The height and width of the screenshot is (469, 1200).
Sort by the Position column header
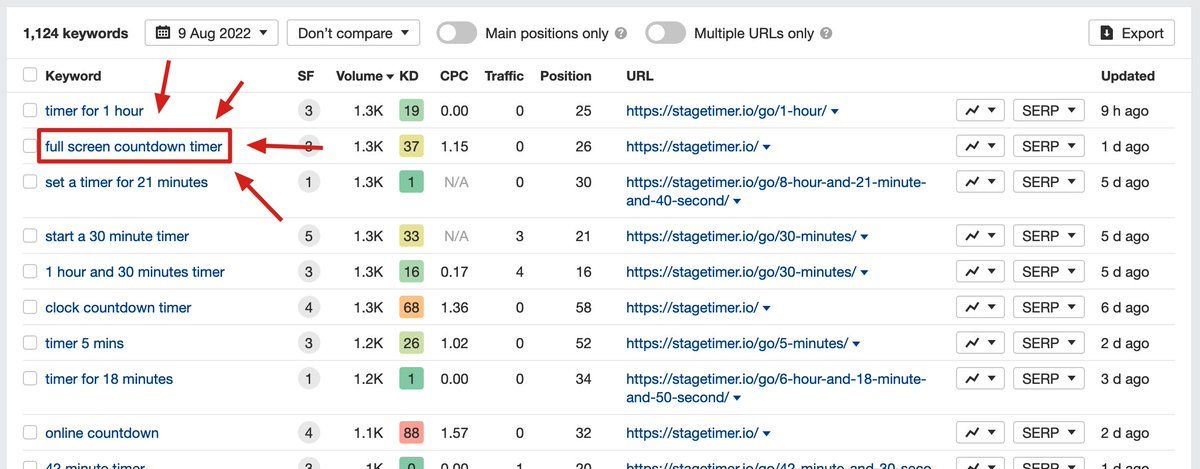tap(565, 76)
